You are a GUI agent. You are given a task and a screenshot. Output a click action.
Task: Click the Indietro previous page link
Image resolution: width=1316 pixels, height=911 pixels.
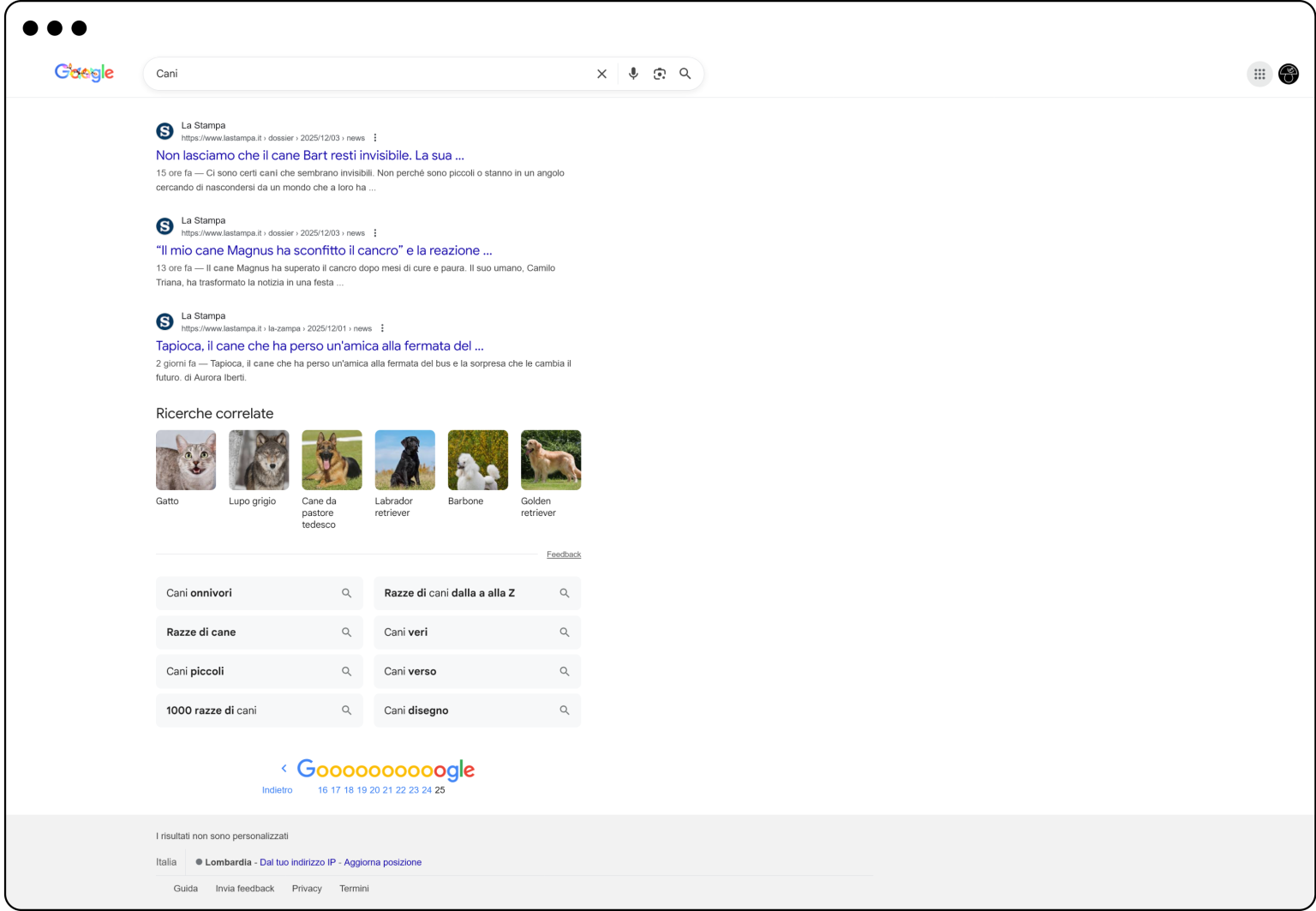click(278, 790)
